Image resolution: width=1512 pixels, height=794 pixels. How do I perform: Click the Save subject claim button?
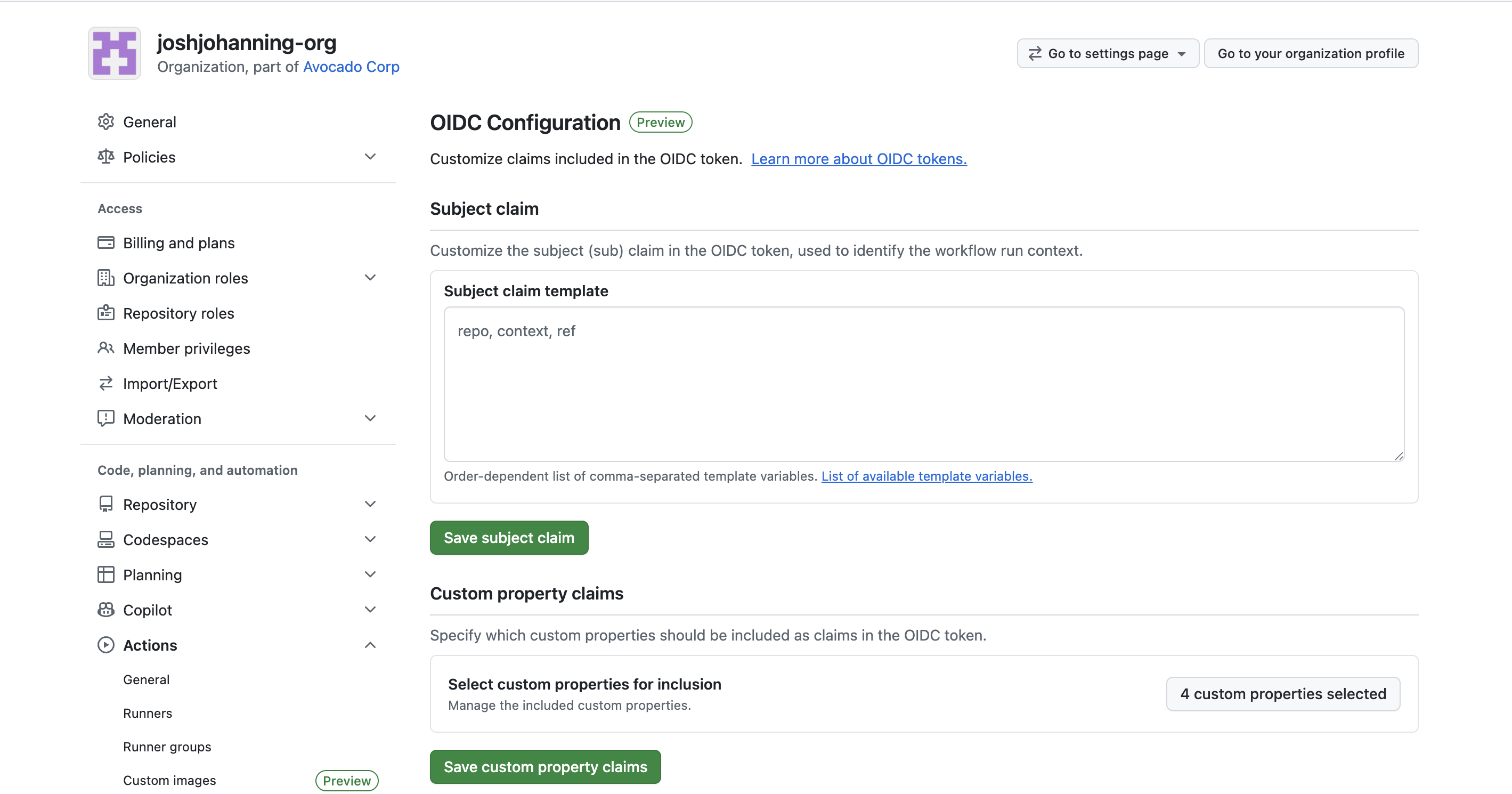pyautogui.click(x=508, y=537)
